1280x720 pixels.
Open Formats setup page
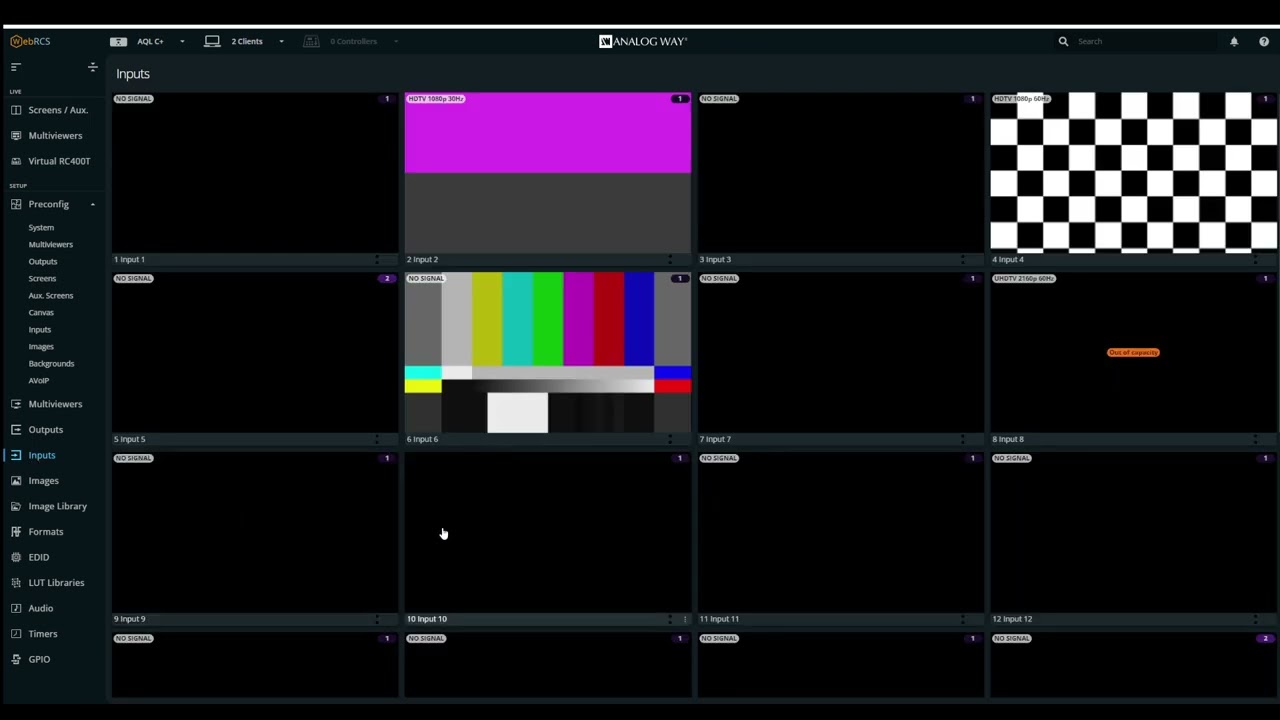[45, 531]
